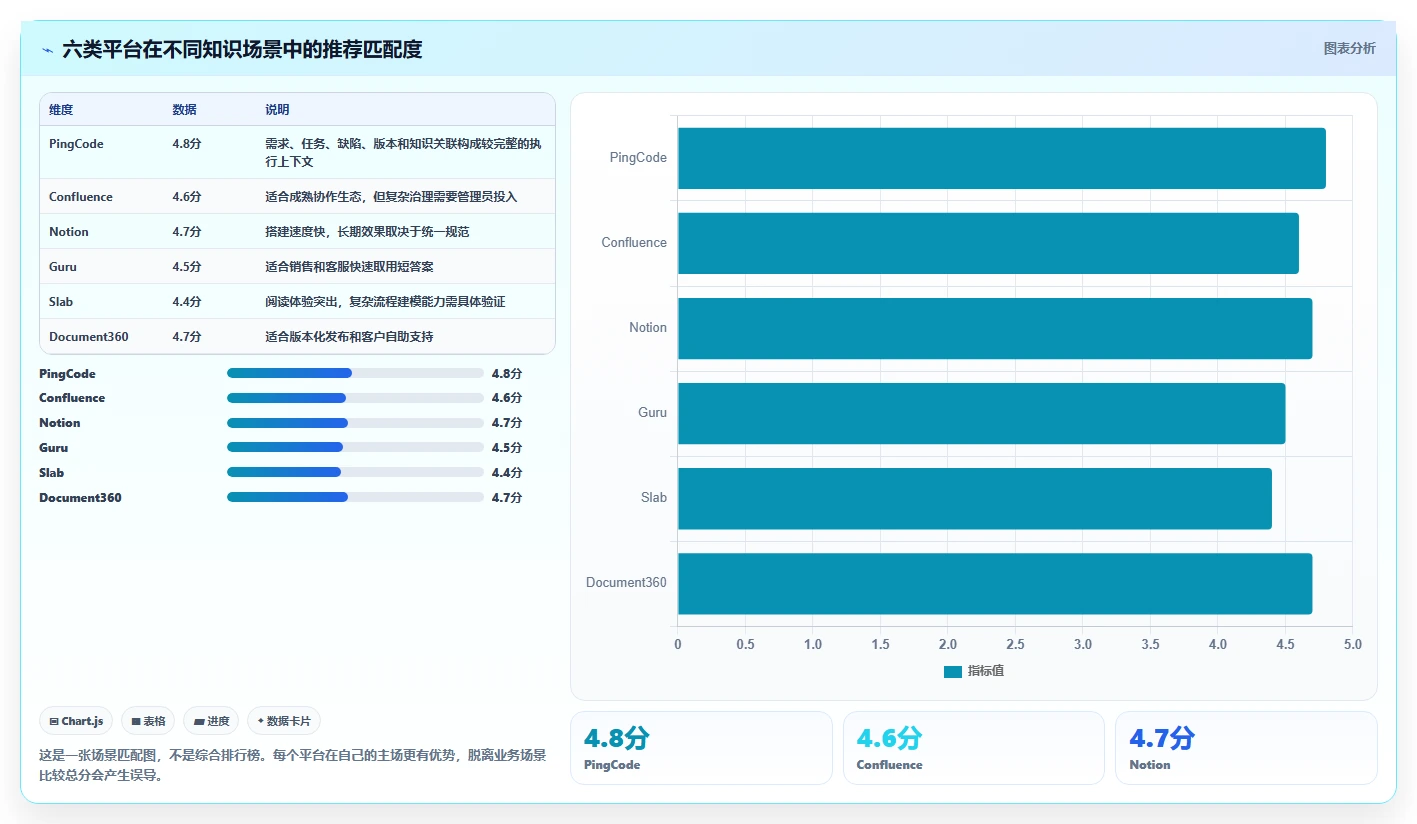The height and width of the screenshot is (824, 1417).
Task: Click the PingCode bar in the bar chart
Action: coord(1001,158)
